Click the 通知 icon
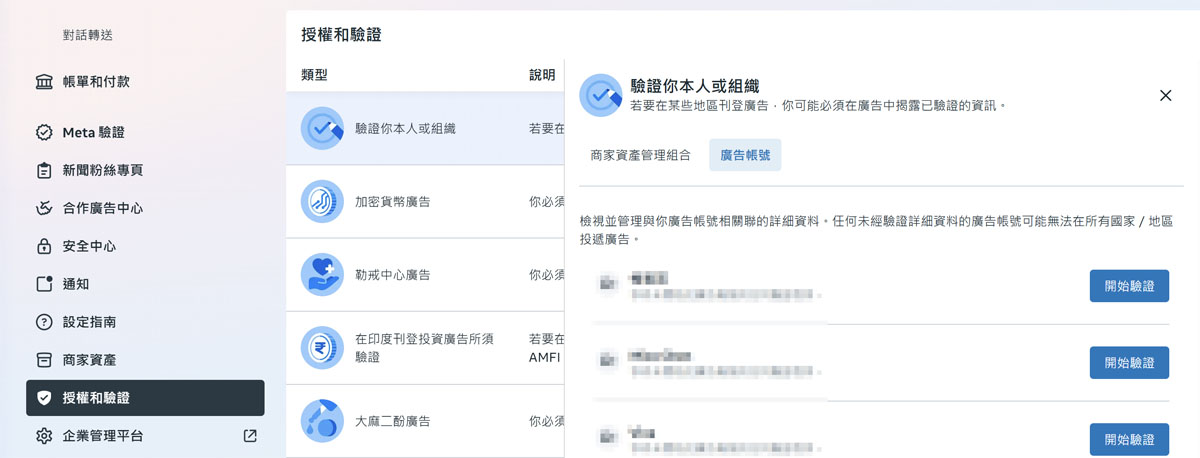 coord(44,284)
